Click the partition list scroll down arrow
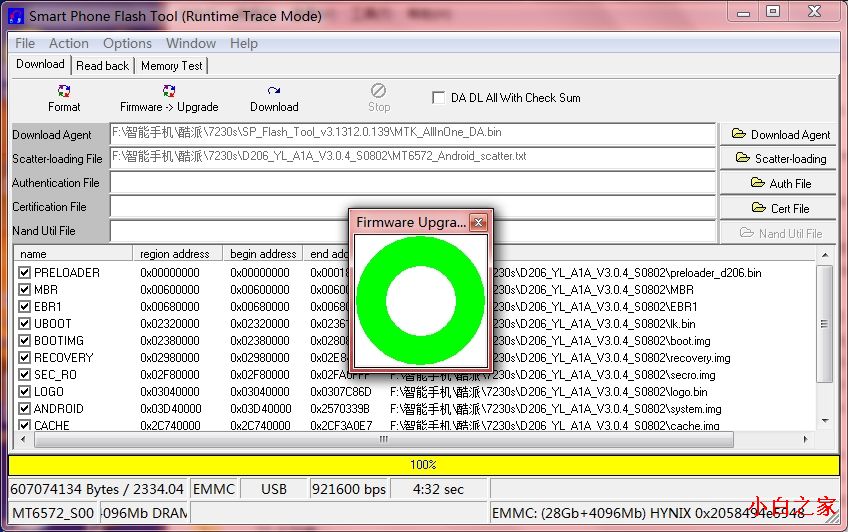 (825, 421)
